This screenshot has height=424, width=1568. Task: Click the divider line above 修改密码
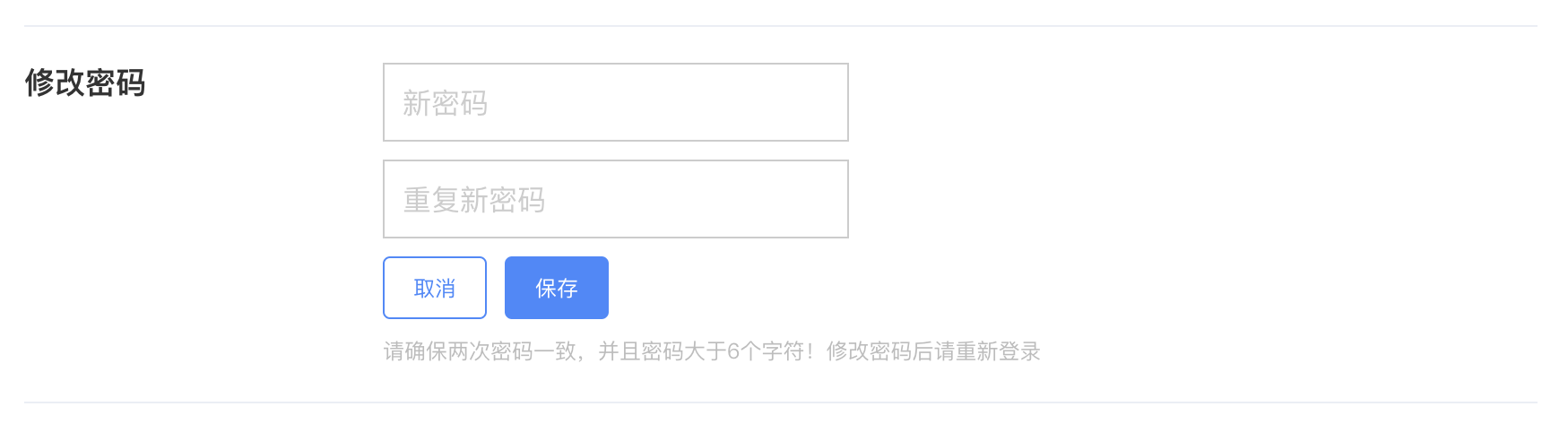point(780,26)
